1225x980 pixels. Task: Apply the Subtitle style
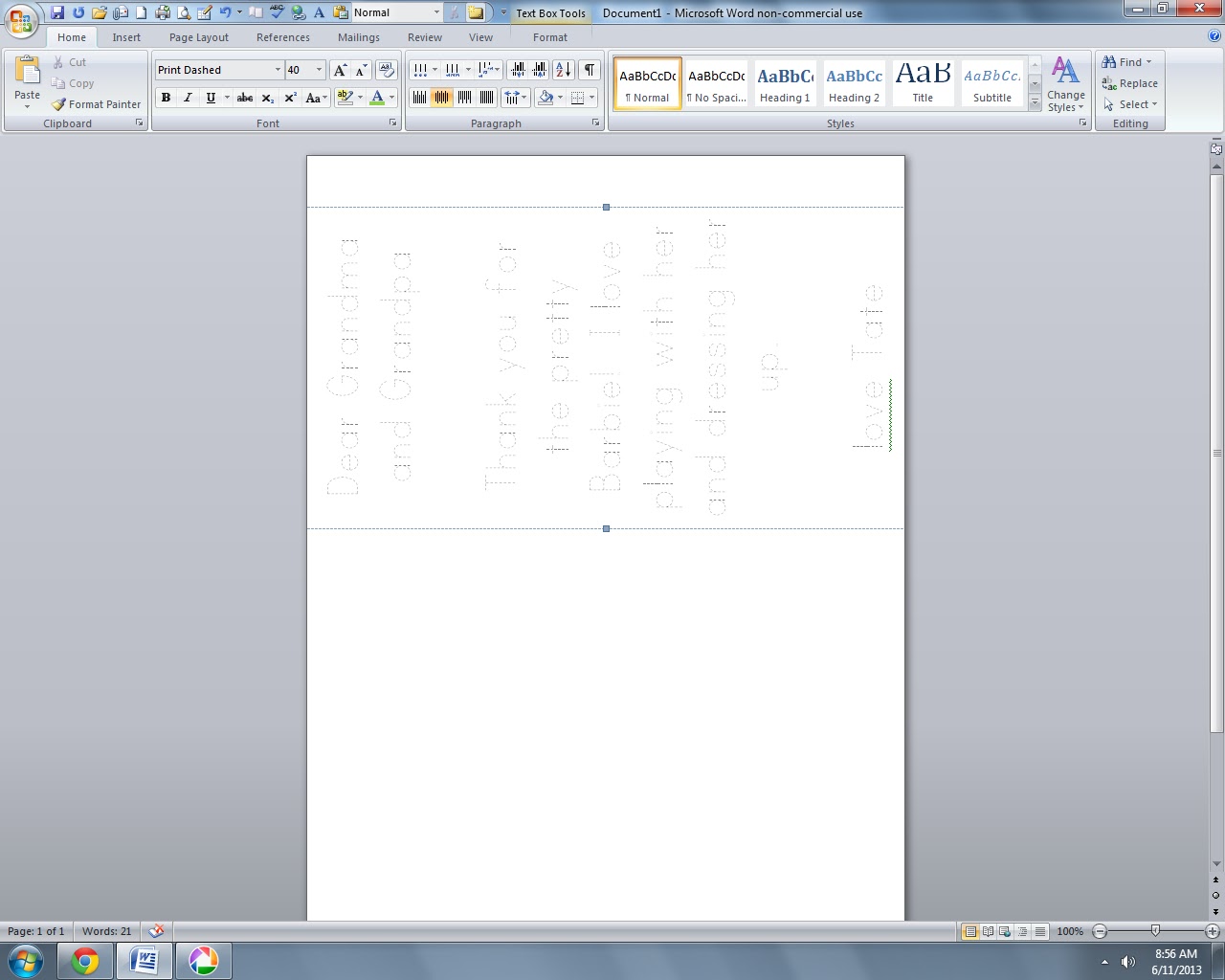992,83
